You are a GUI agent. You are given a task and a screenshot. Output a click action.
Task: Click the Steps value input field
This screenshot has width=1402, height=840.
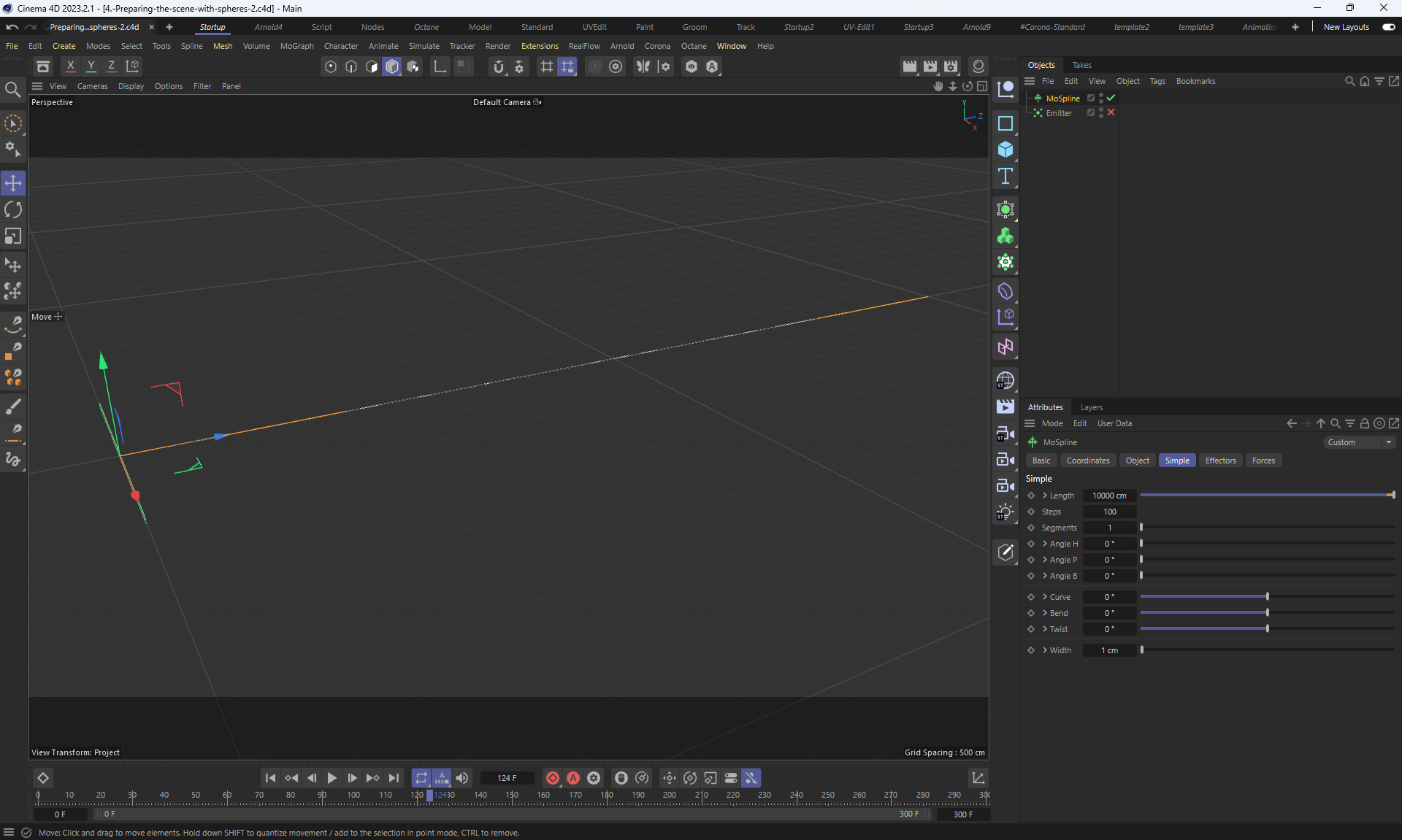coord(1109,512)
